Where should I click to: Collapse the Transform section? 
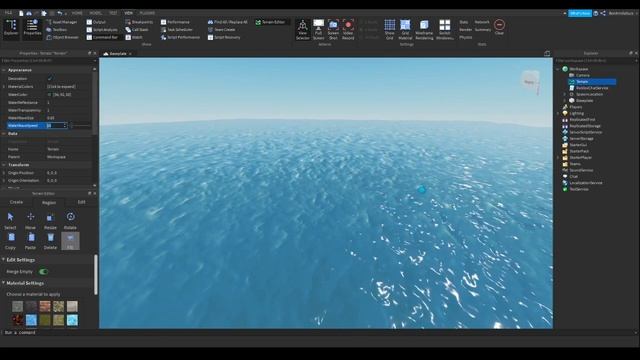click(4, 165)
